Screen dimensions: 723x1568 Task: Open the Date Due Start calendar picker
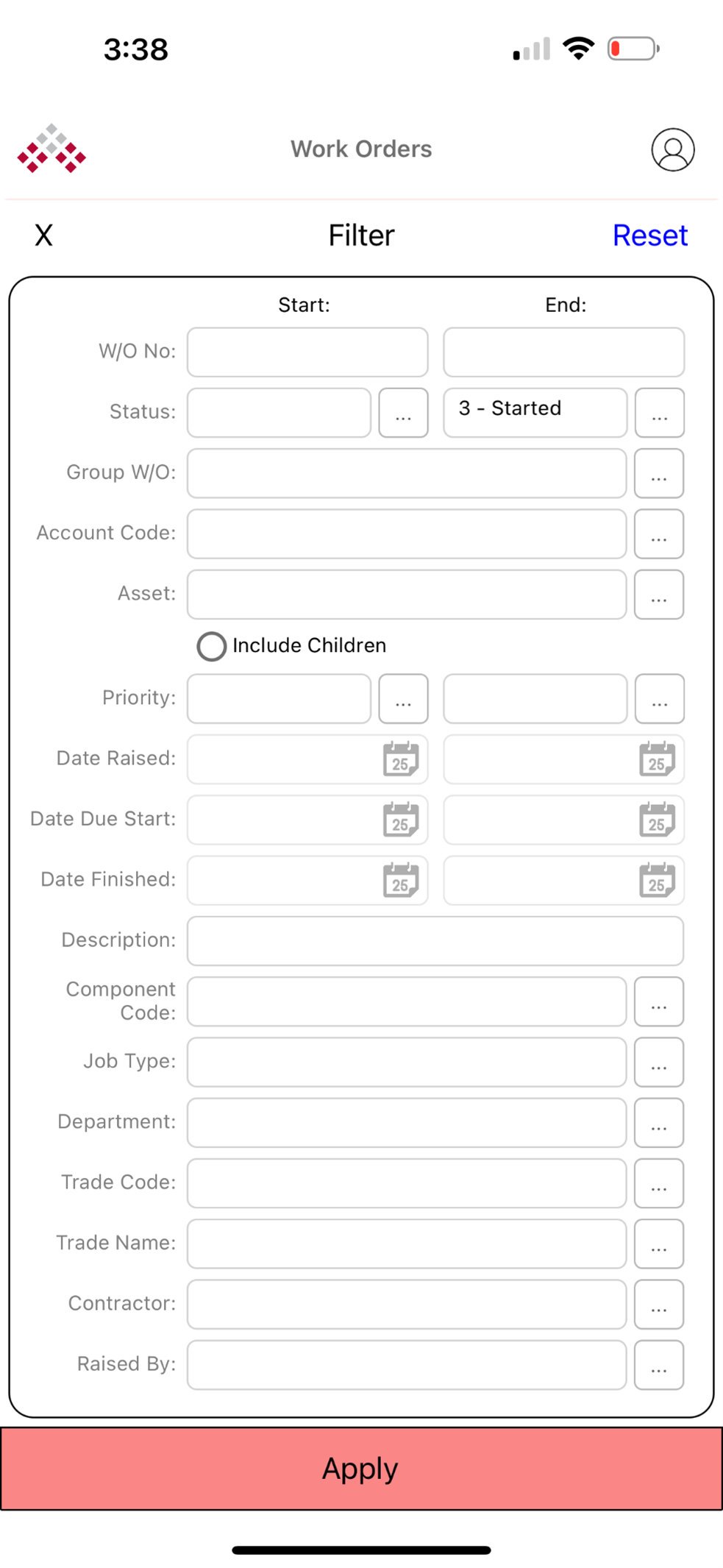click(x=401, y=820)
